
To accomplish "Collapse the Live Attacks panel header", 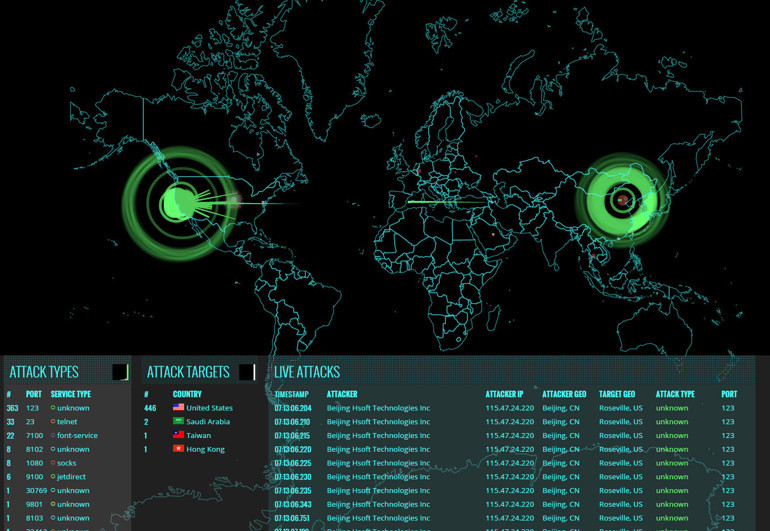I will point(307,372).
